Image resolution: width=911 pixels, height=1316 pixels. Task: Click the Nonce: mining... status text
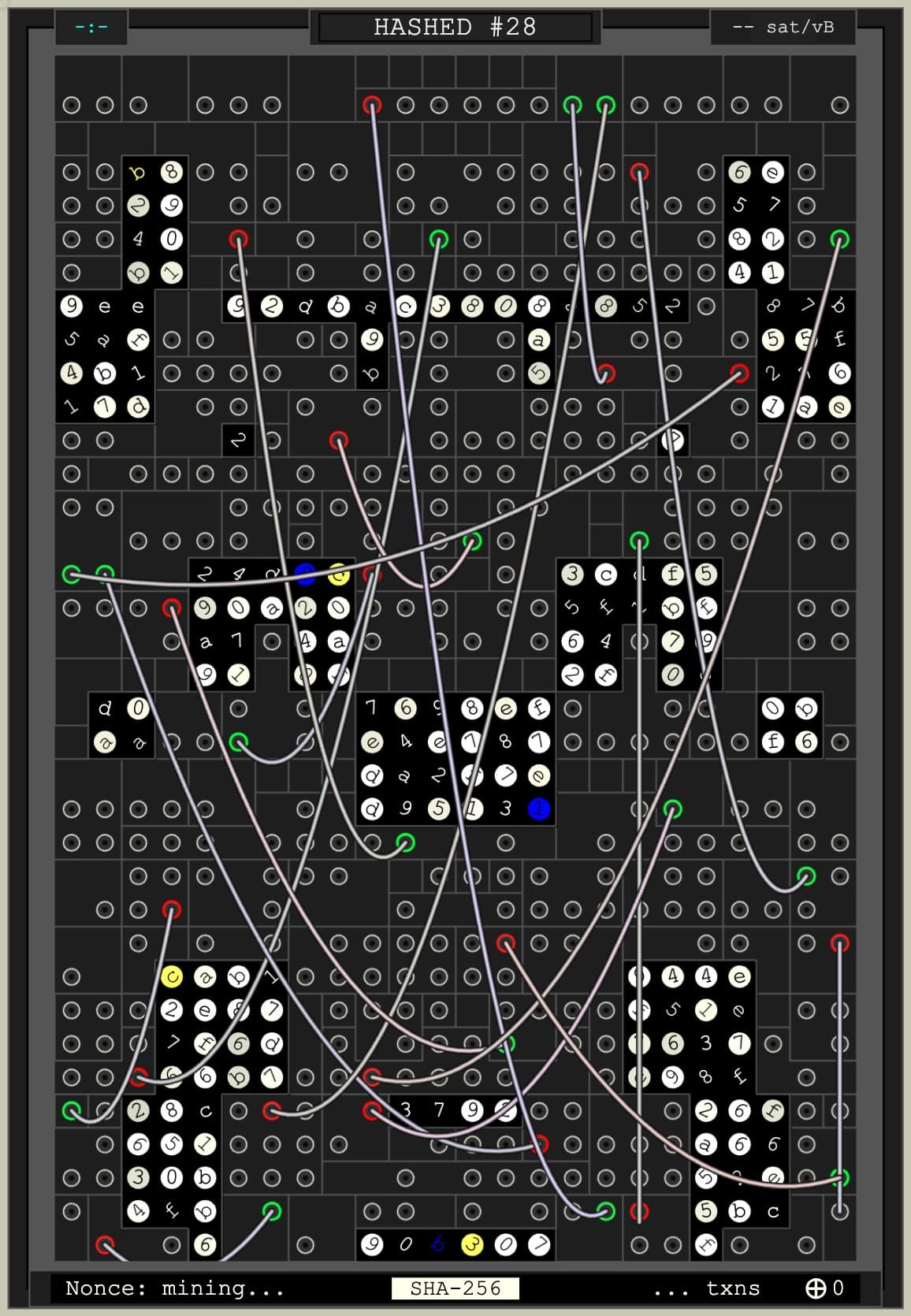(174, 1288)
